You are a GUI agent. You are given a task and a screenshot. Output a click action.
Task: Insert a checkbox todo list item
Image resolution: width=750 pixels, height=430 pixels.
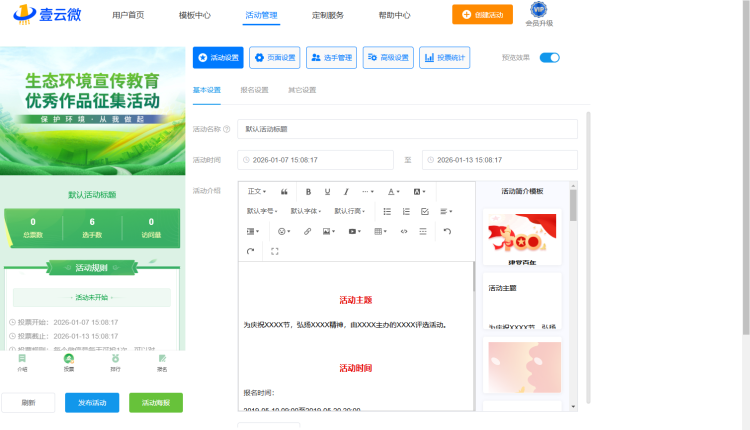(x=425, y=211)
